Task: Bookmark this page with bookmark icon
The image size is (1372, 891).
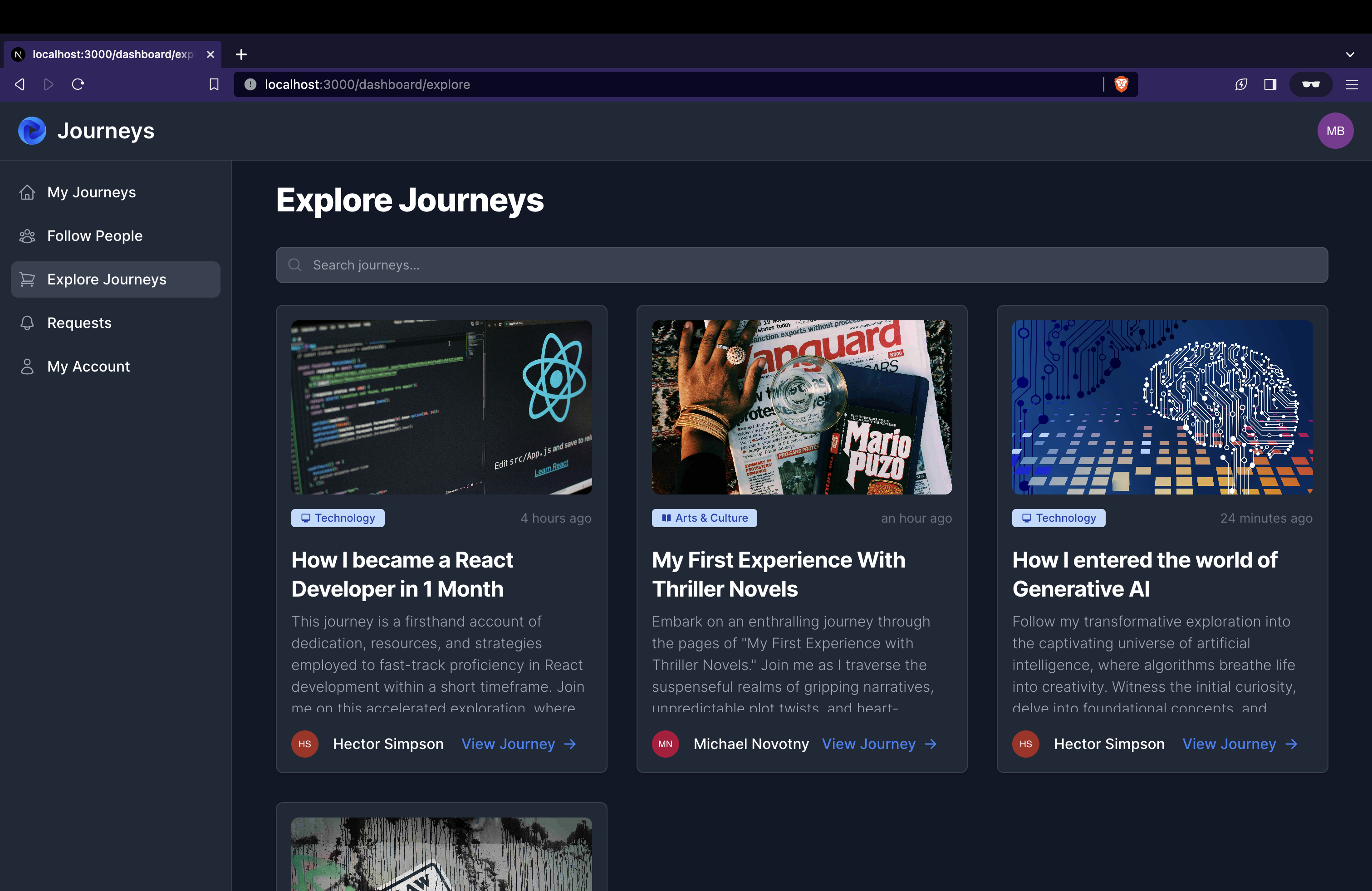Action: click(x=214, y=85)
